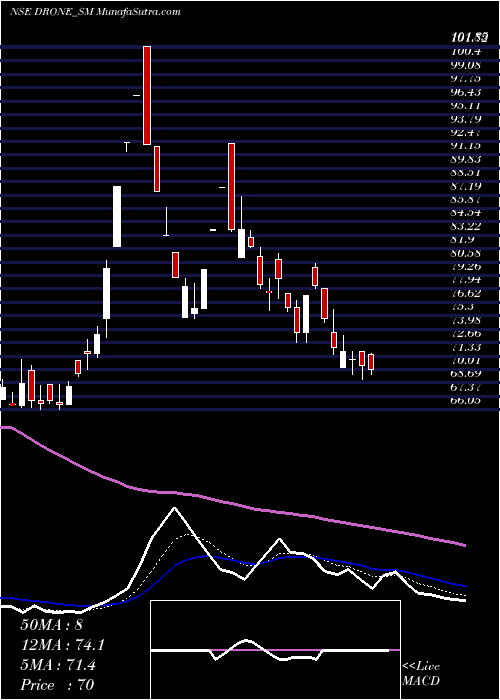Click the NSE DRONE_SM MunafaSutra.com chart title

pos(95,12)
